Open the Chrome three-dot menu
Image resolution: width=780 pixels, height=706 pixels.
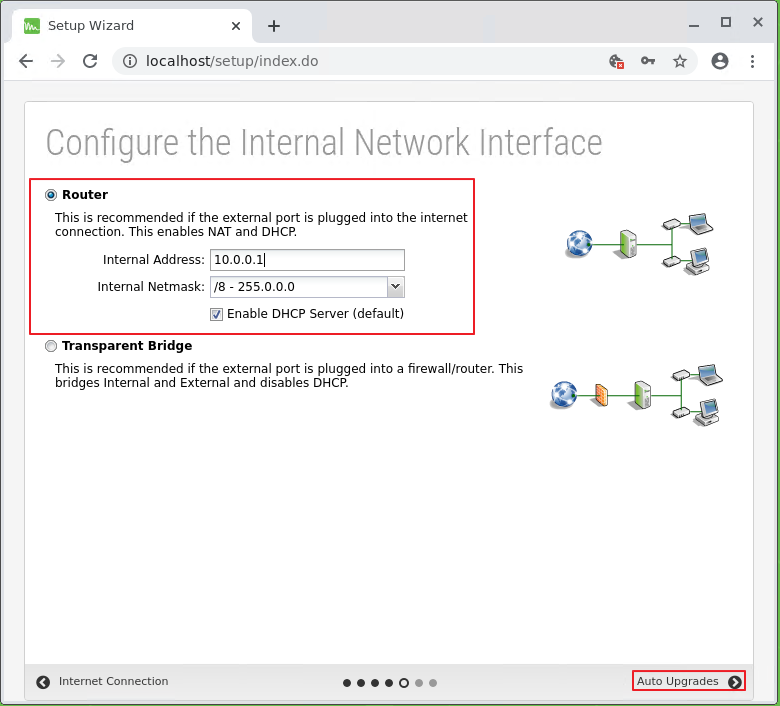tap(752, 61)
